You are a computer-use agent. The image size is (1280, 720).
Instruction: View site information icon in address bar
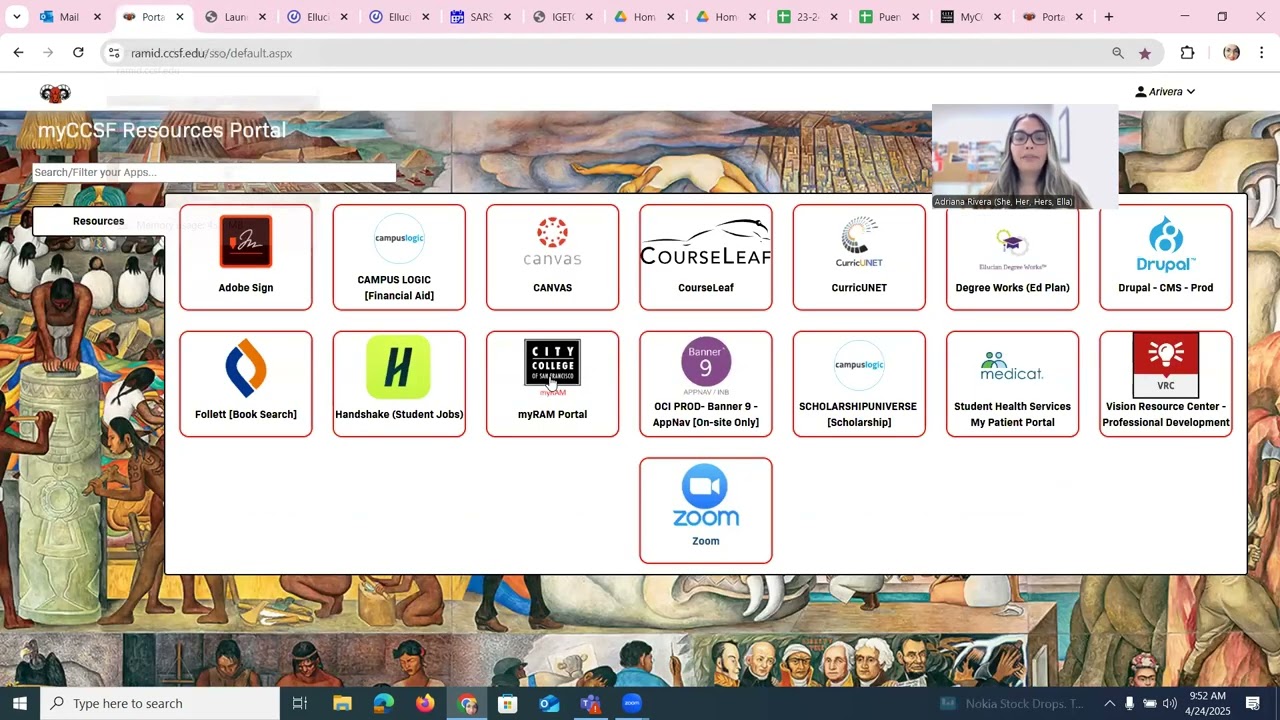coord(114,53)
